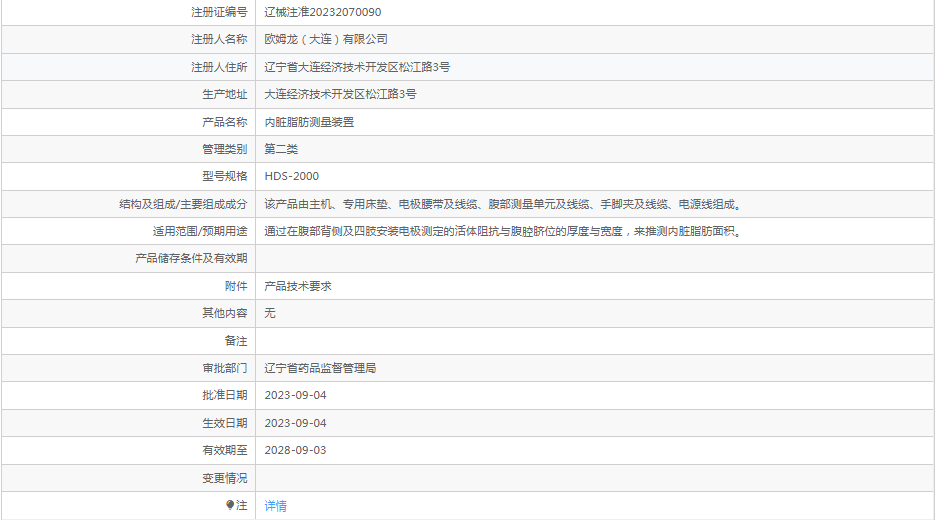Click the 备注 label
Screen dimensions: 937x520
[x=236, y=341]
